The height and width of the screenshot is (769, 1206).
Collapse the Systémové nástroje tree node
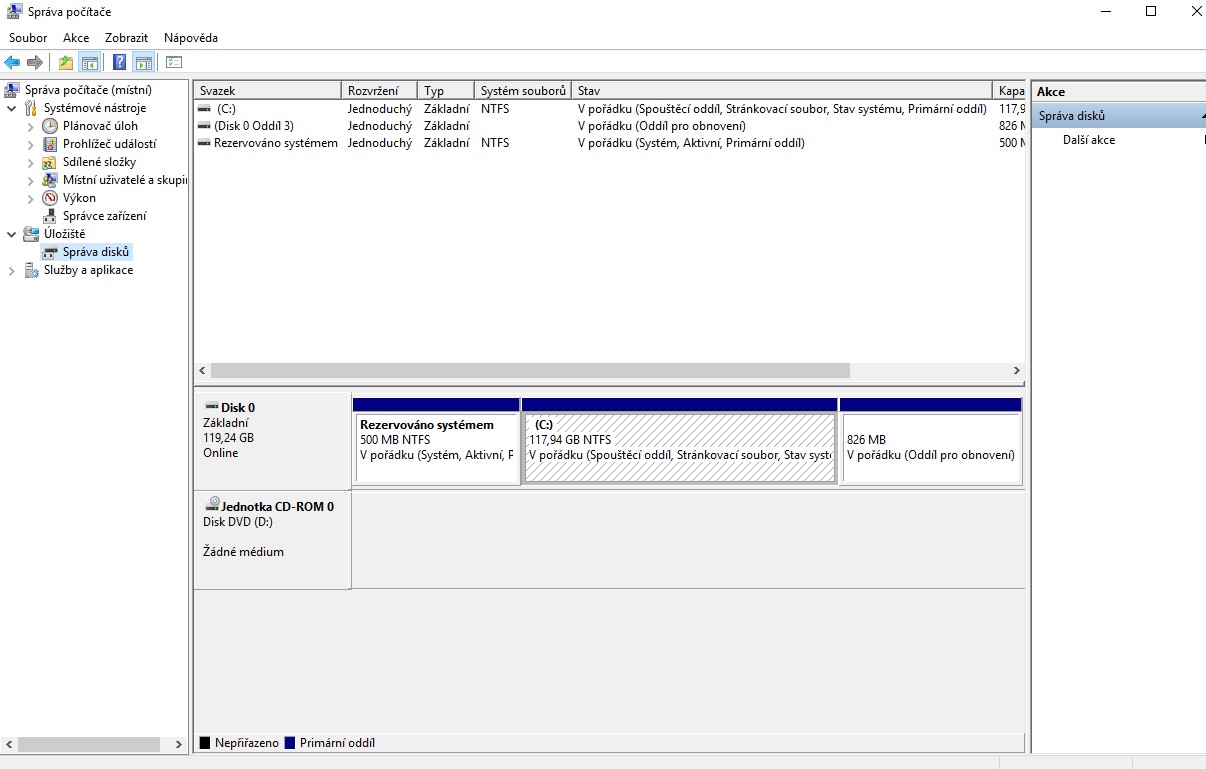pyautogui.click(x=12, y=108)
